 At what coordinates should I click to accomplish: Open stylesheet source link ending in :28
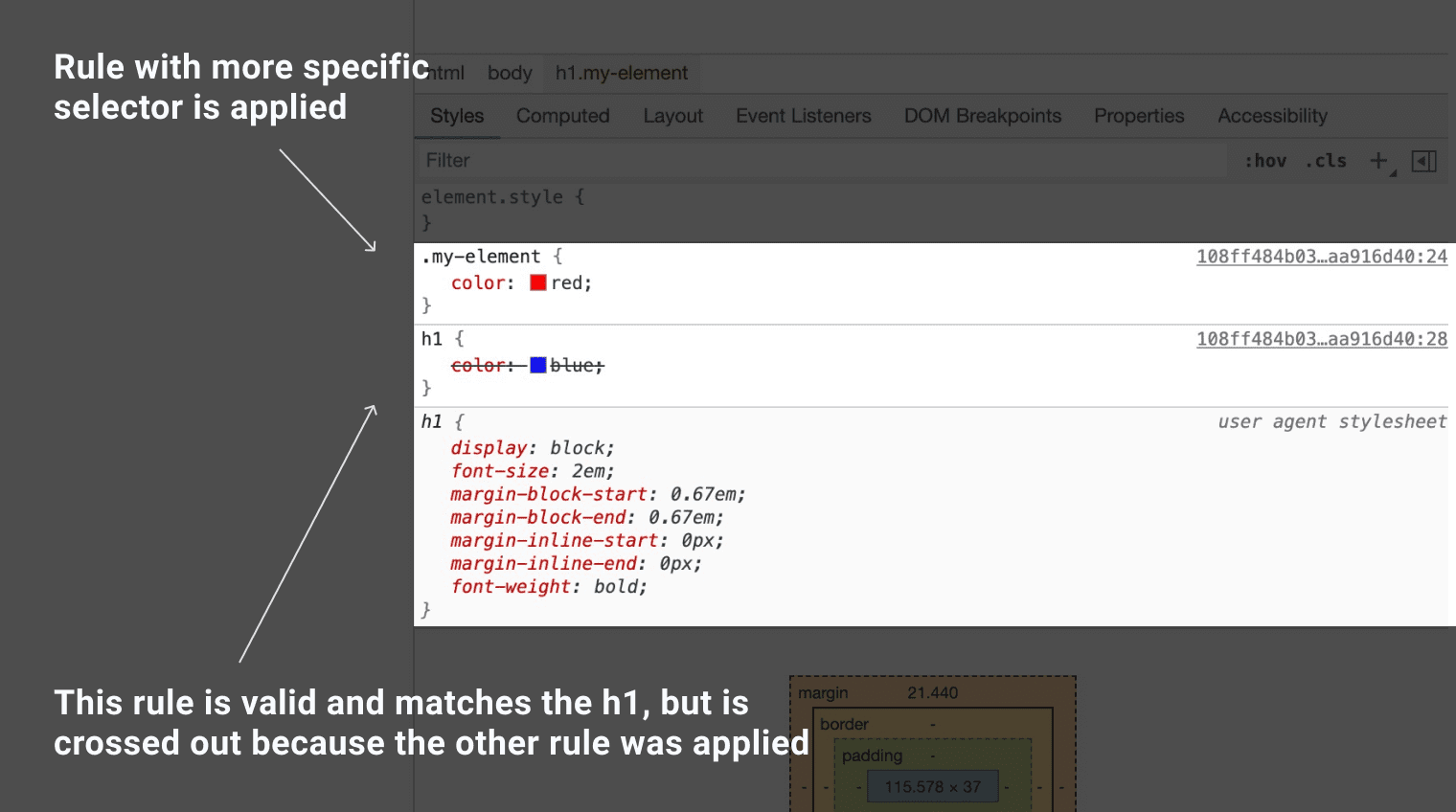tap(1322, 338)
